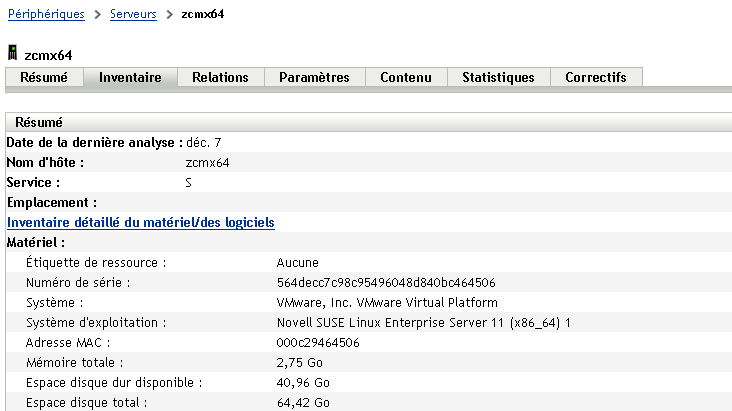The width and height of the screenshot is (732, 411).
Task: Open the Serveurs breadcrumb link
Action: [137, 14]
